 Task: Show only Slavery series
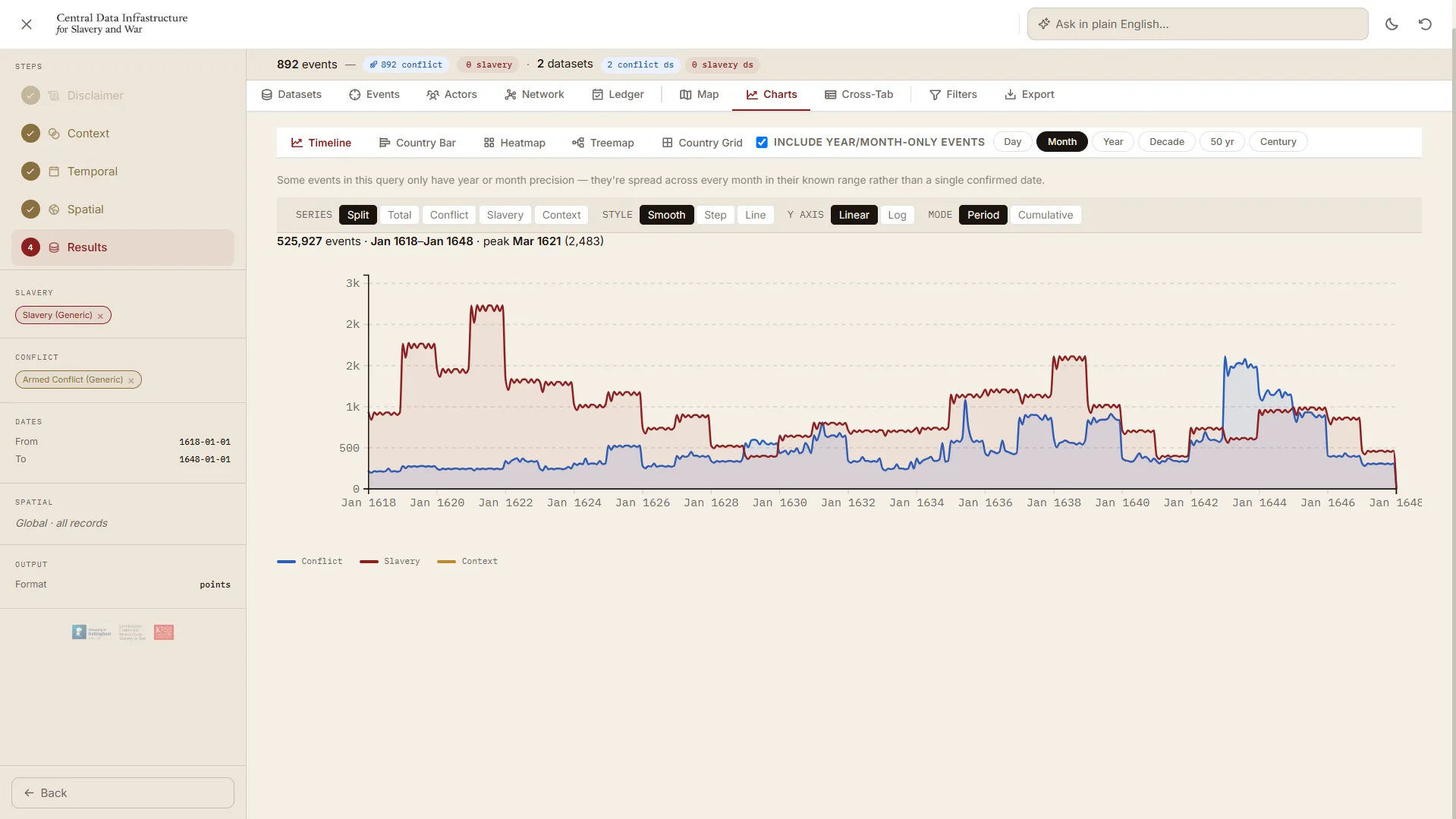pyautogui.click(x=505, y=215)
